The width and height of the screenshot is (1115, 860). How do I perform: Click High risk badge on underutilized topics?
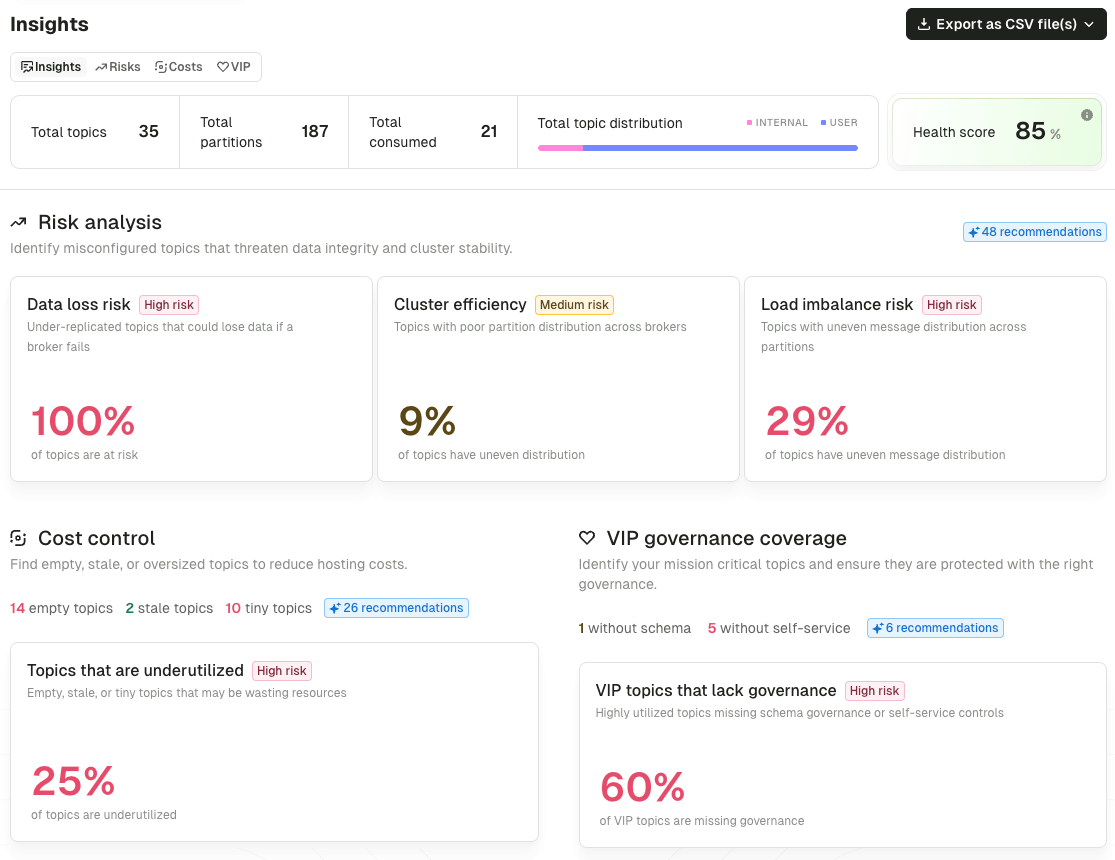[282, 671]
